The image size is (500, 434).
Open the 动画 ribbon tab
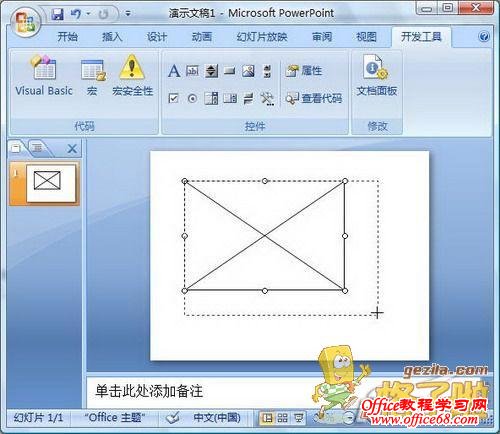(202, 37)
